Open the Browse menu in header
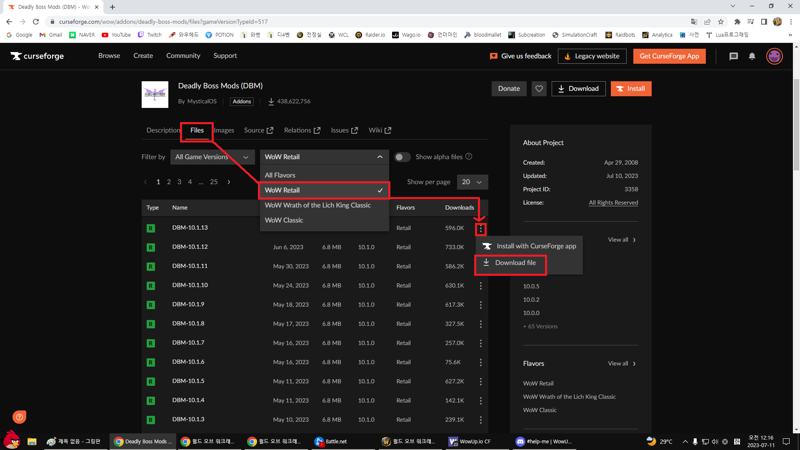Image resolution: width=800 pixels, height=450 pixels. tap(109, 56)
